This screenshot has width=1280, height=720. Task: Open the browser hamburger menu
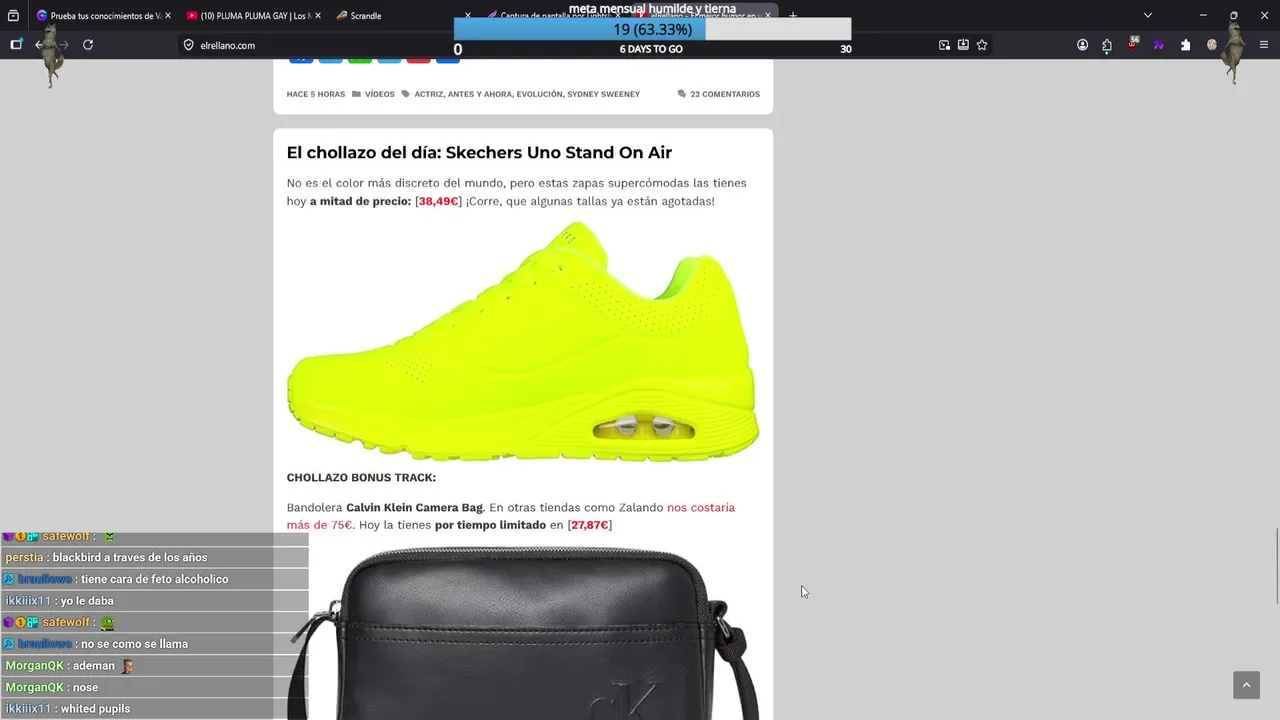click(1265, 45)
